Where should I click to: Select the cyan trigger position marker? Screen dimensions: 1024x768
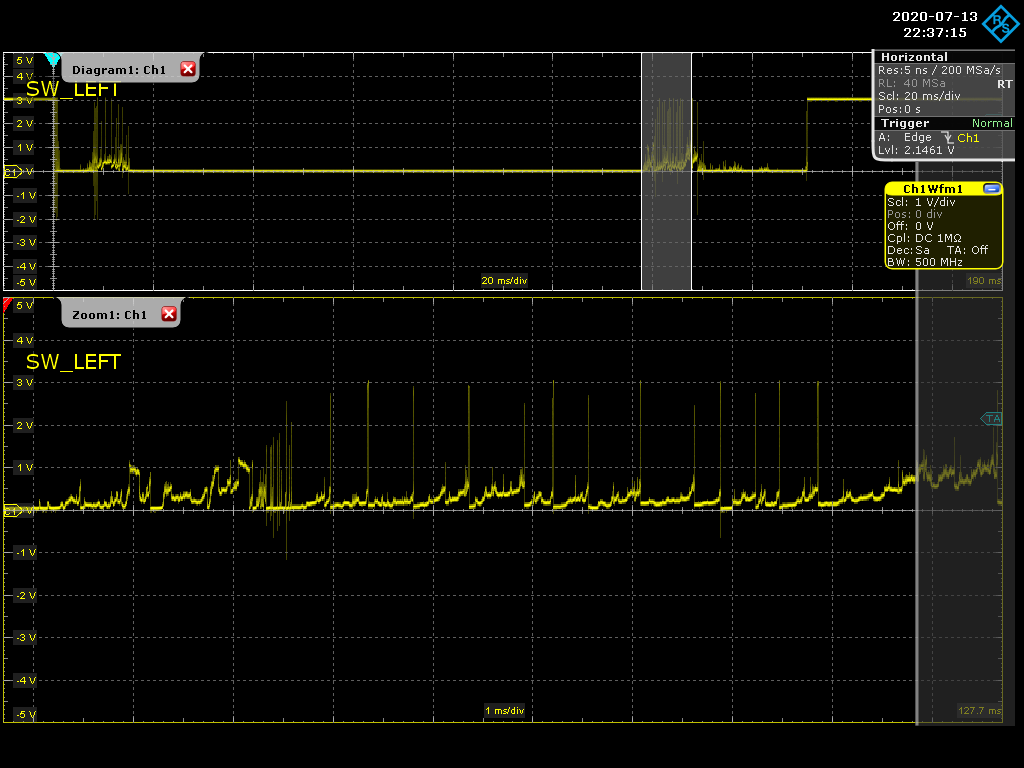pos(53,59)
